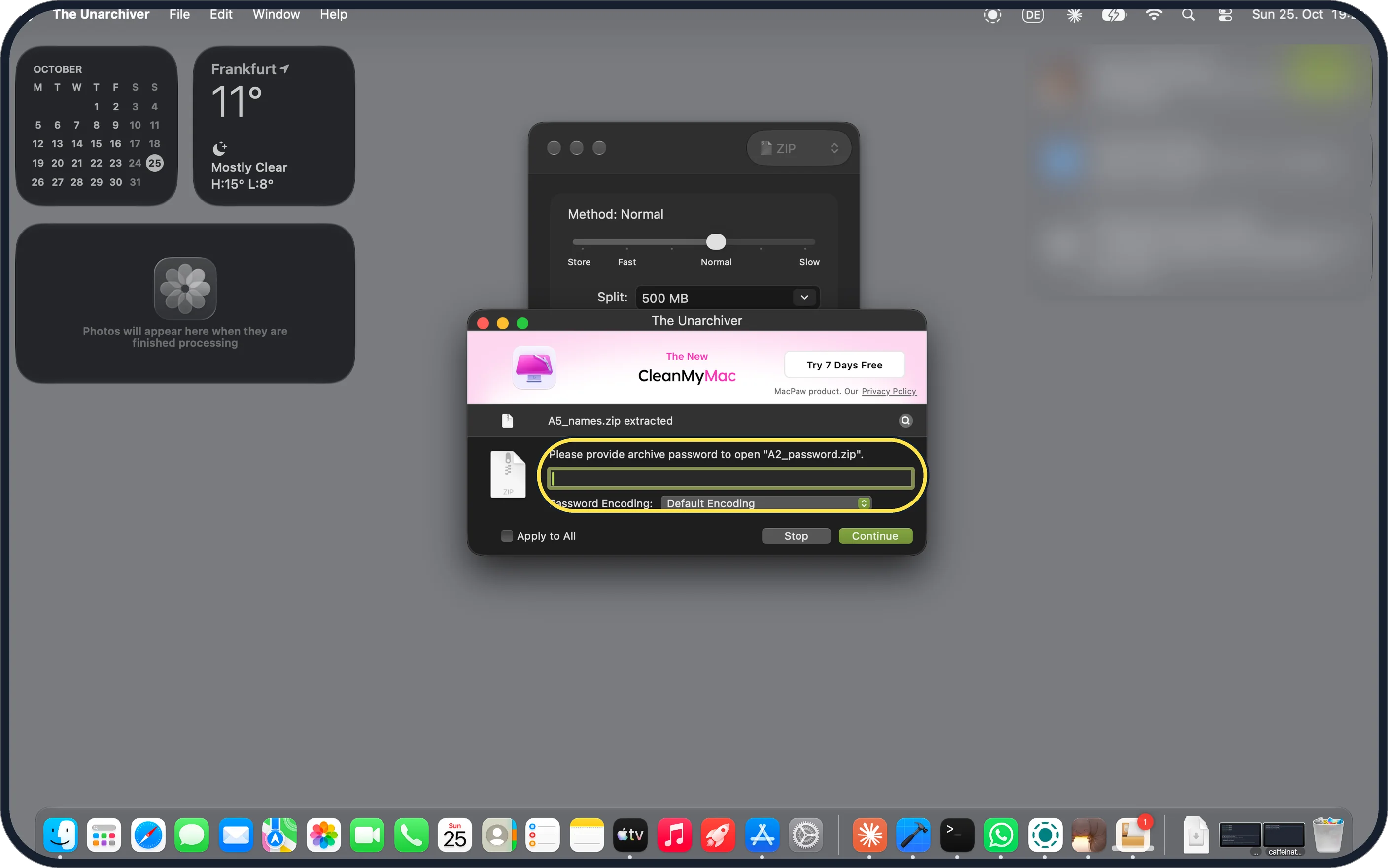The width and height of the screenshot is (1388, 868).
Task: Click the CleanMyMac app icon in the banner
Action: coord(533,368)
